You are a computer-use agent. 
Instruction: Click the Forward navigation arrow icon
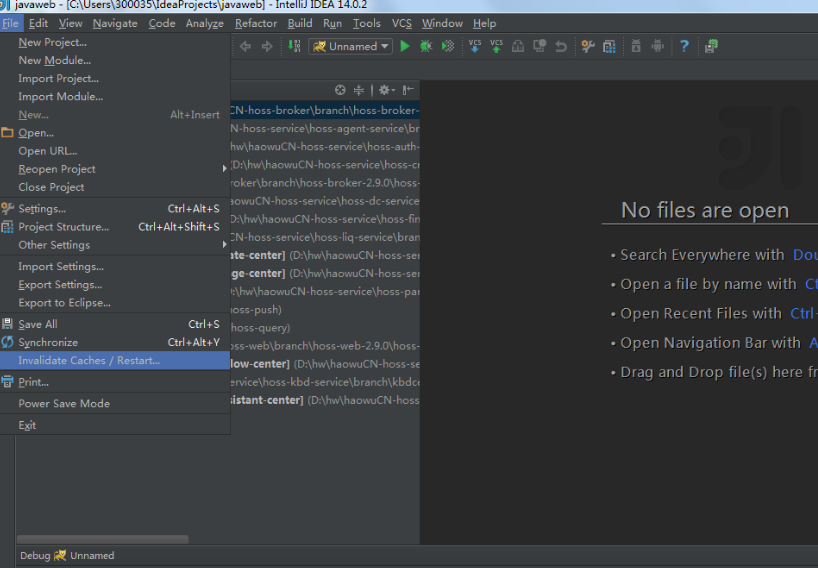267,46
